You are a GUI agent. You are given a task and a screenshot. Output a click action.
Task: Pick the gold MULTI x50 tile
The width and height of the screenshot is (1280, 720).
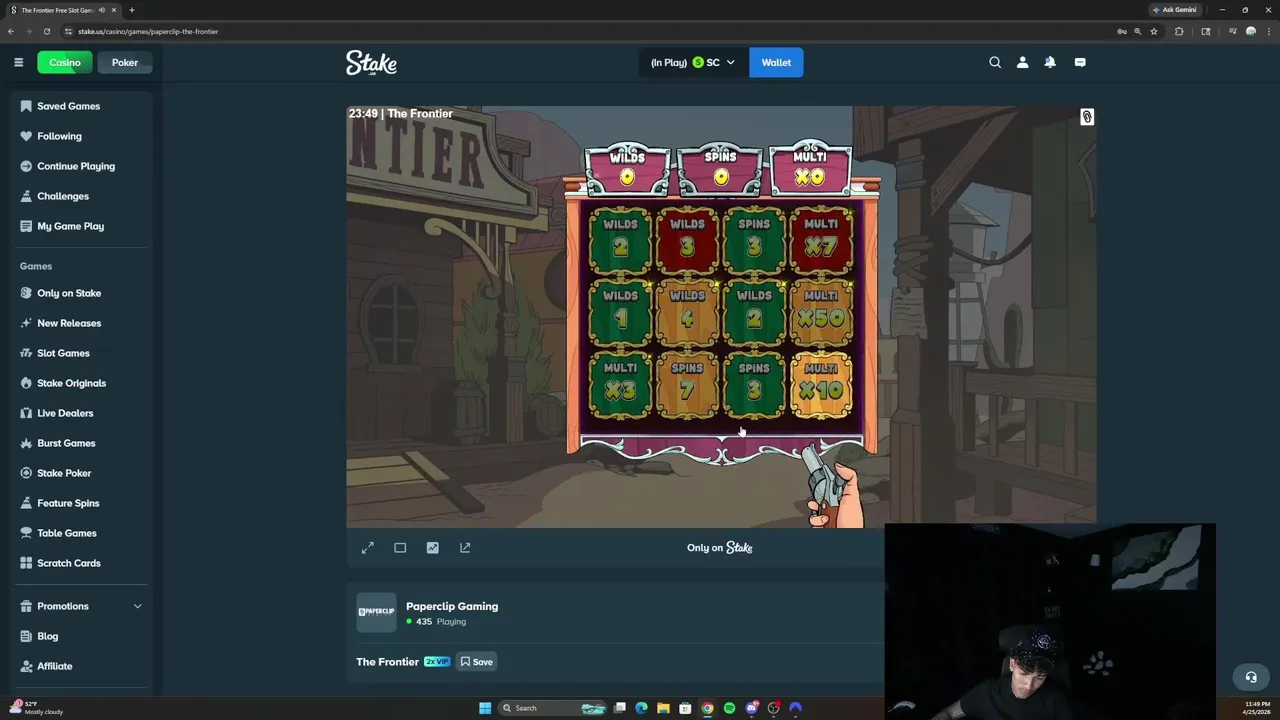(821, 312)
